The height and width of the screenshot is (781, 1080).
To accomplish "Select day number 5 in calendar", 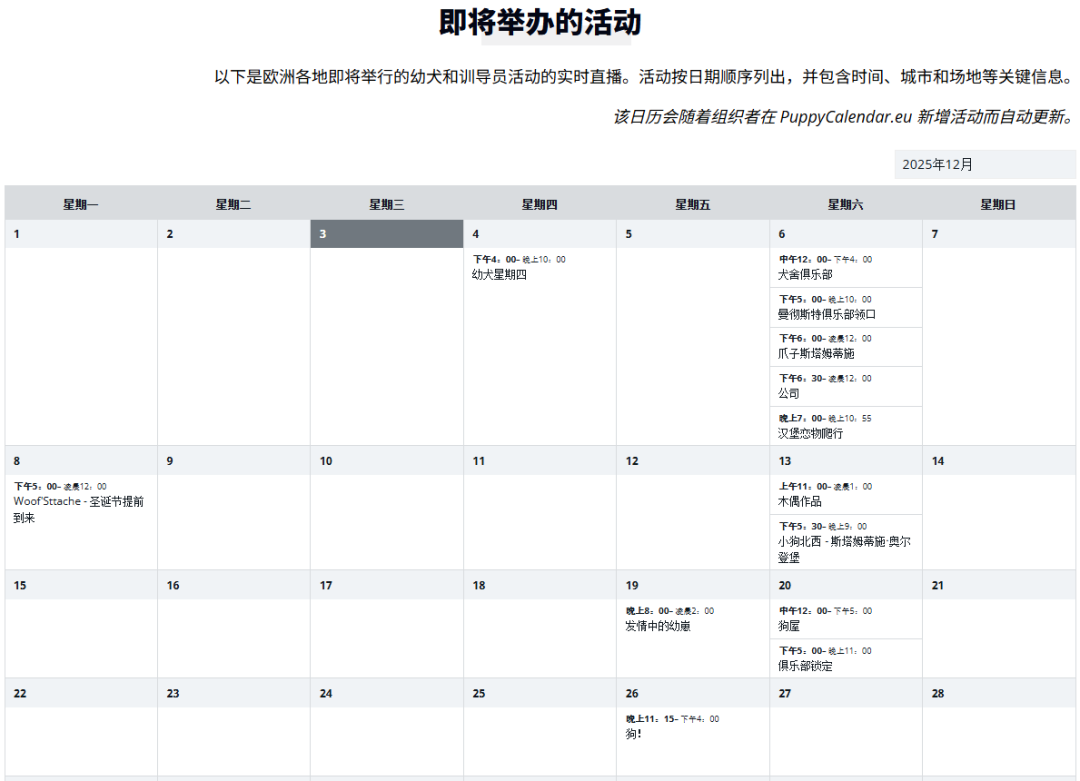I will pyautogui.click(x=628, y=234).
